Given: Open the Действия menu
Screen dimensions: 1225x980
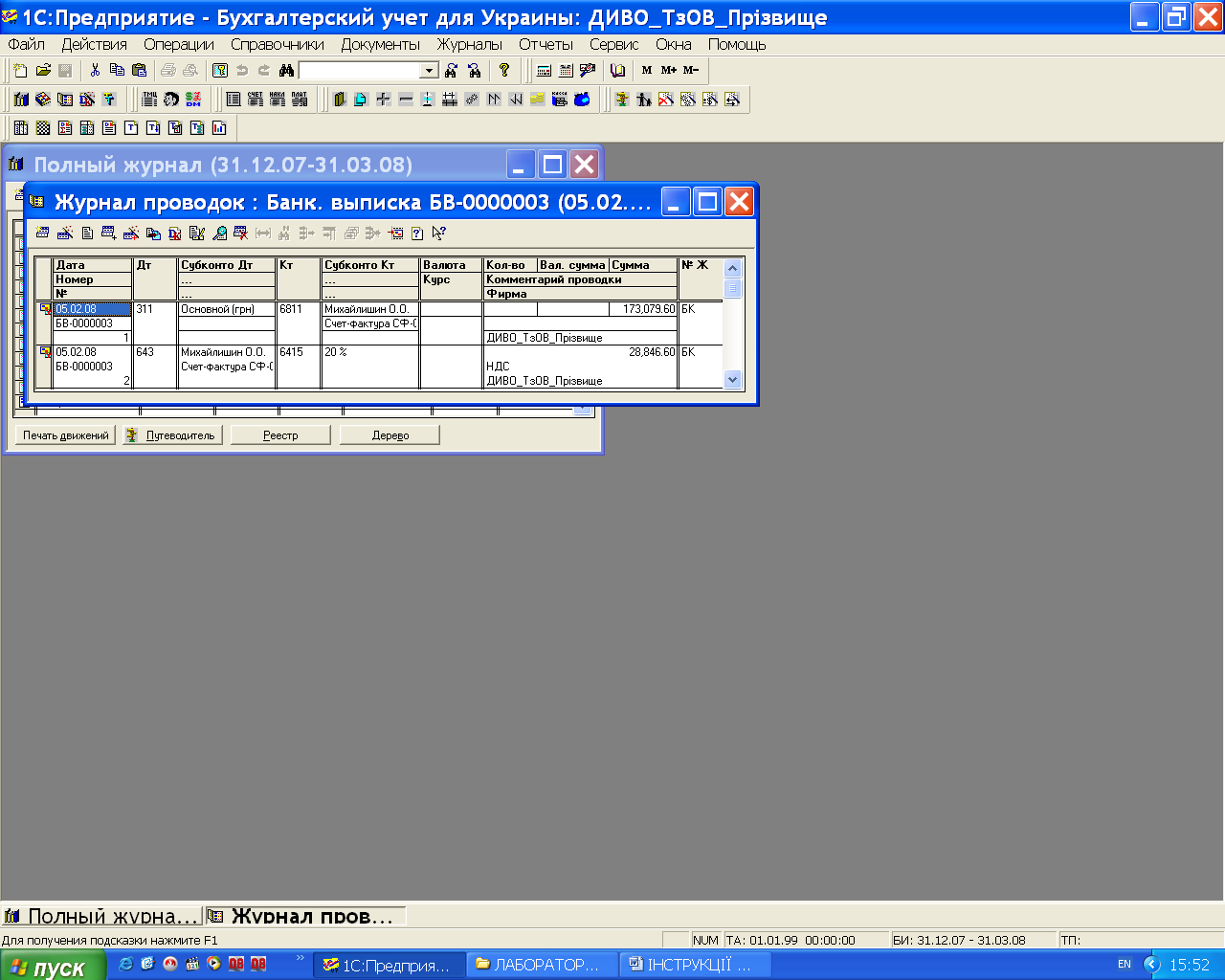Looking at the screenshot, I should point(95,44).
